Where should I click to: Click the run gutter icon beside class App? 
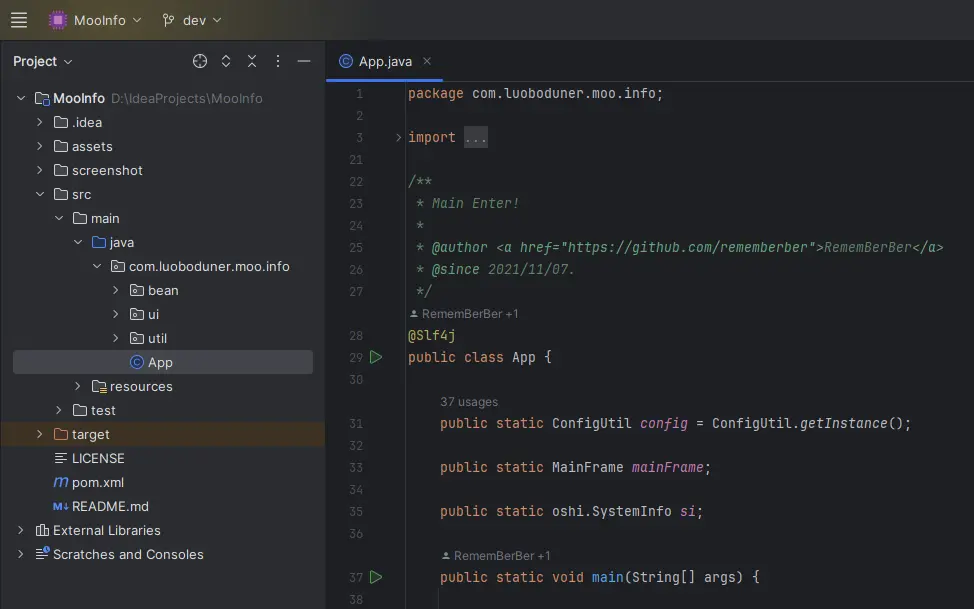376,357
